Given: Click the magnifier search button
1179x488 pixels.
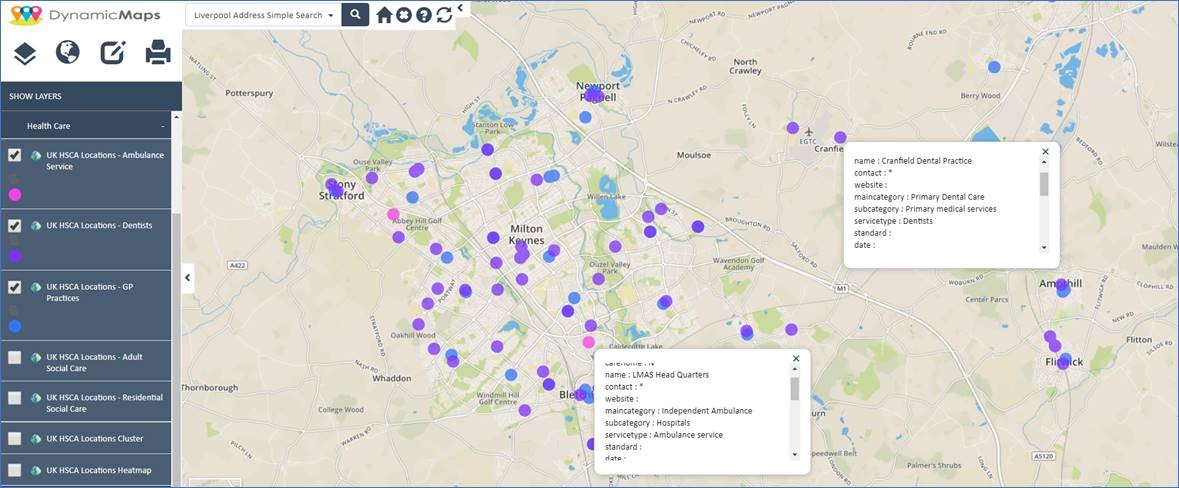Looking at the screenshot, I should (355, 14).
